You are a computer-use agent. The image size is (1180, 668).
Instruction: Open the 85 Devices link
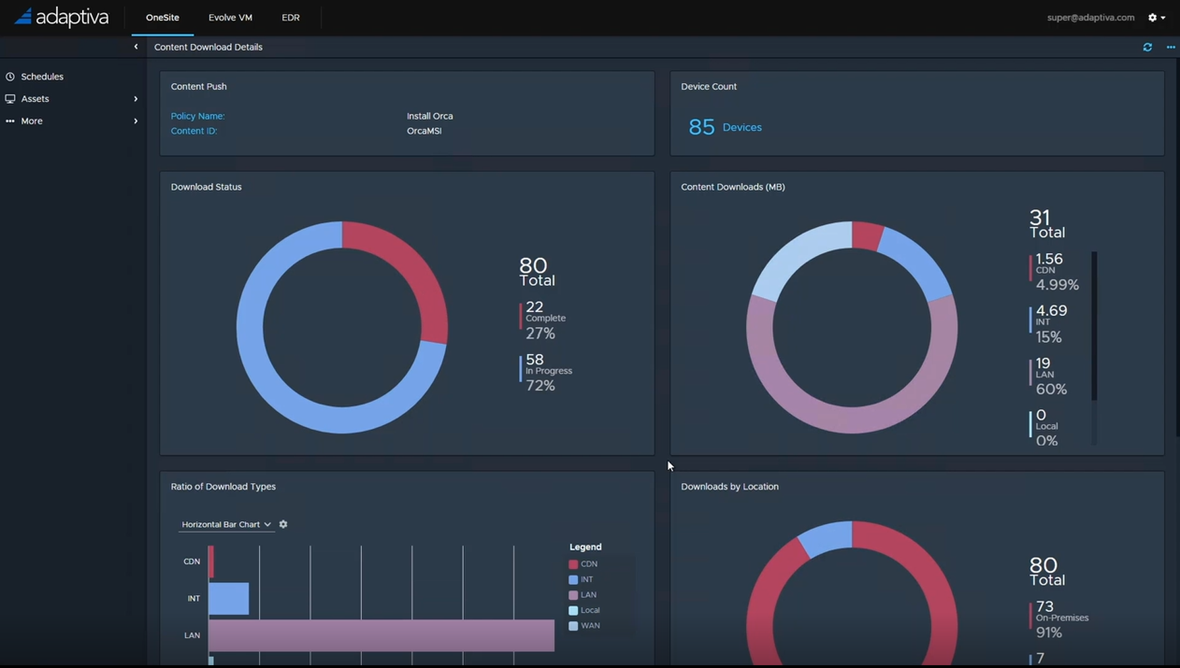[x=722, y=125]
